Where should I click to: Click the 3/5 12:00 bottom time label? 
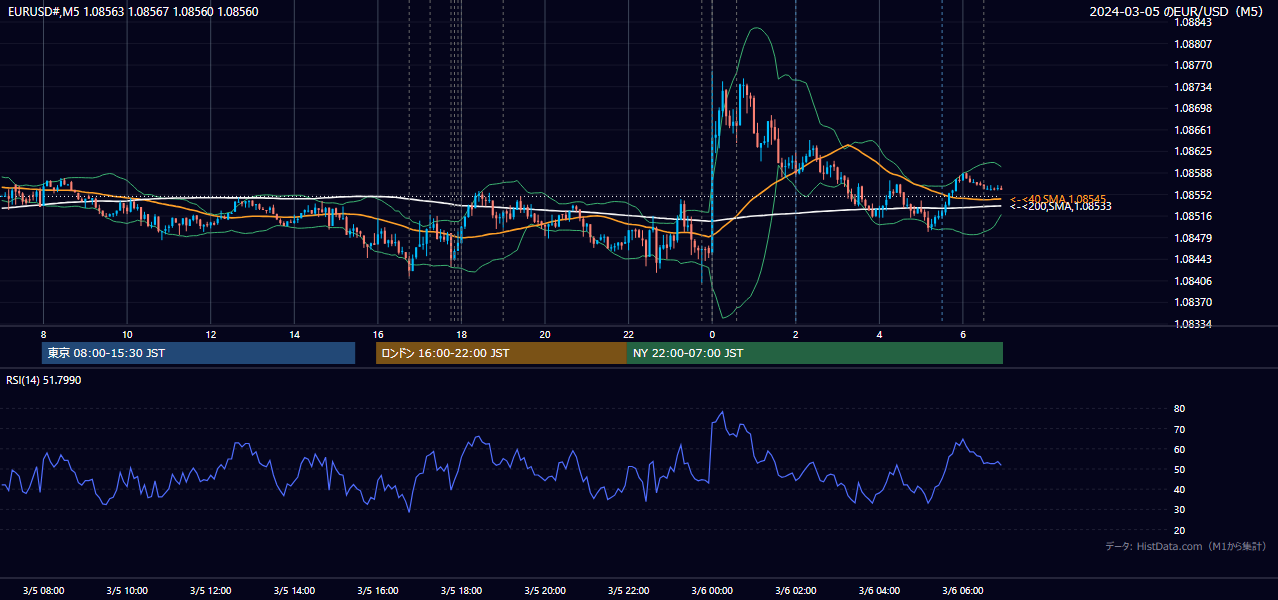[x=210, y=591]
